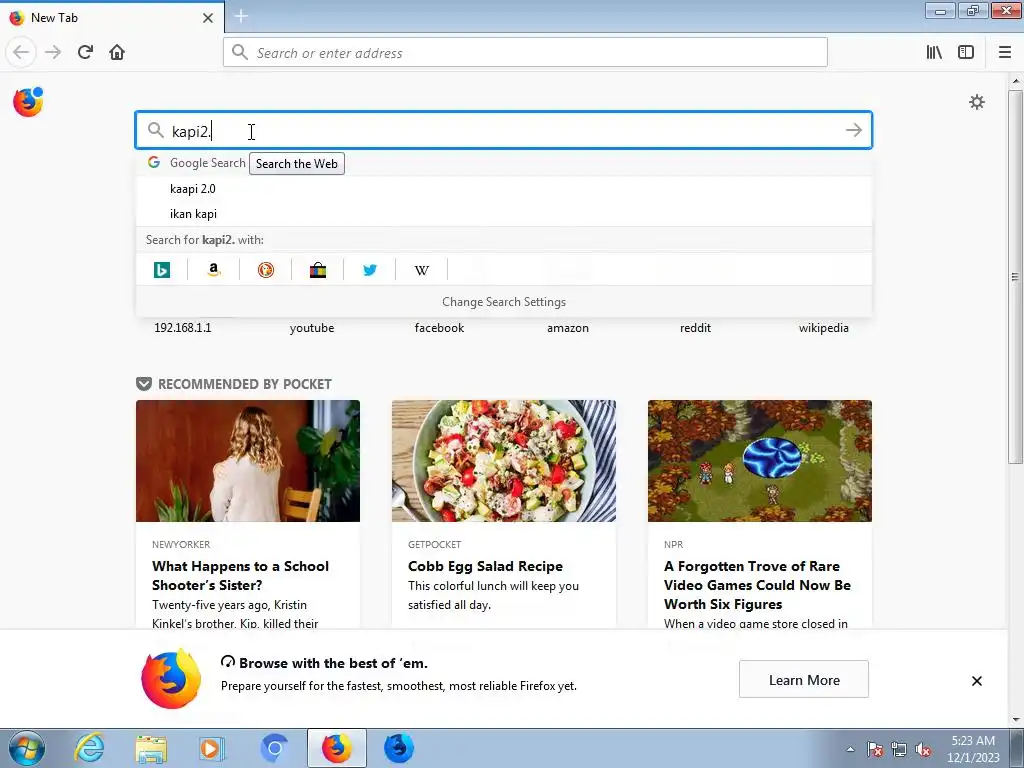Open Windows Explorer from taskbar
Screen dimensions: 1024x768
(151, 748)
